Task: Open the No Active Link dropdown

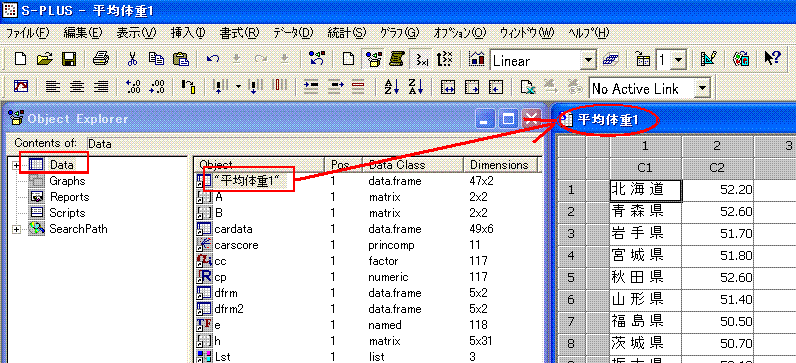Action: click(x=702, y=88)
